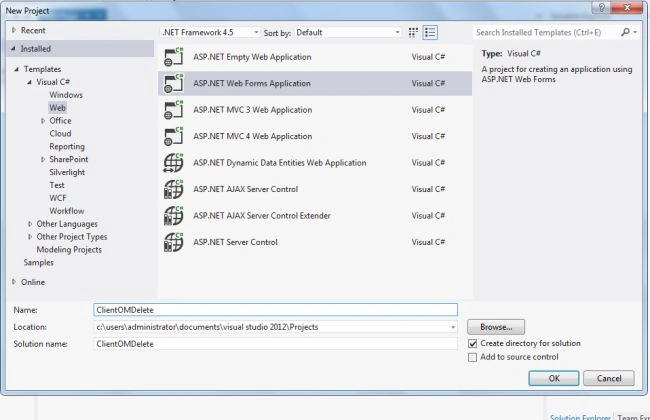This screenshot has width=650, height=420.
Task: Select the WCF template category
Action: click(58, 198)
